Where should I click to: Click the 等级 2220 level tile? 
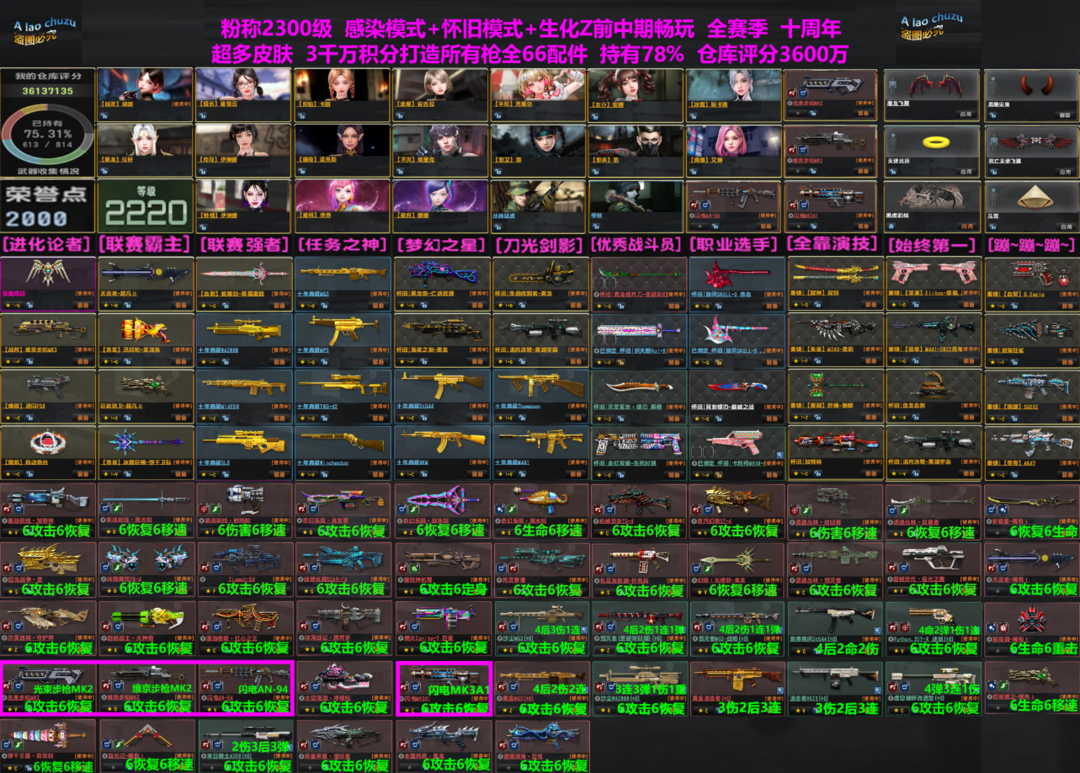tap(145, 207)
